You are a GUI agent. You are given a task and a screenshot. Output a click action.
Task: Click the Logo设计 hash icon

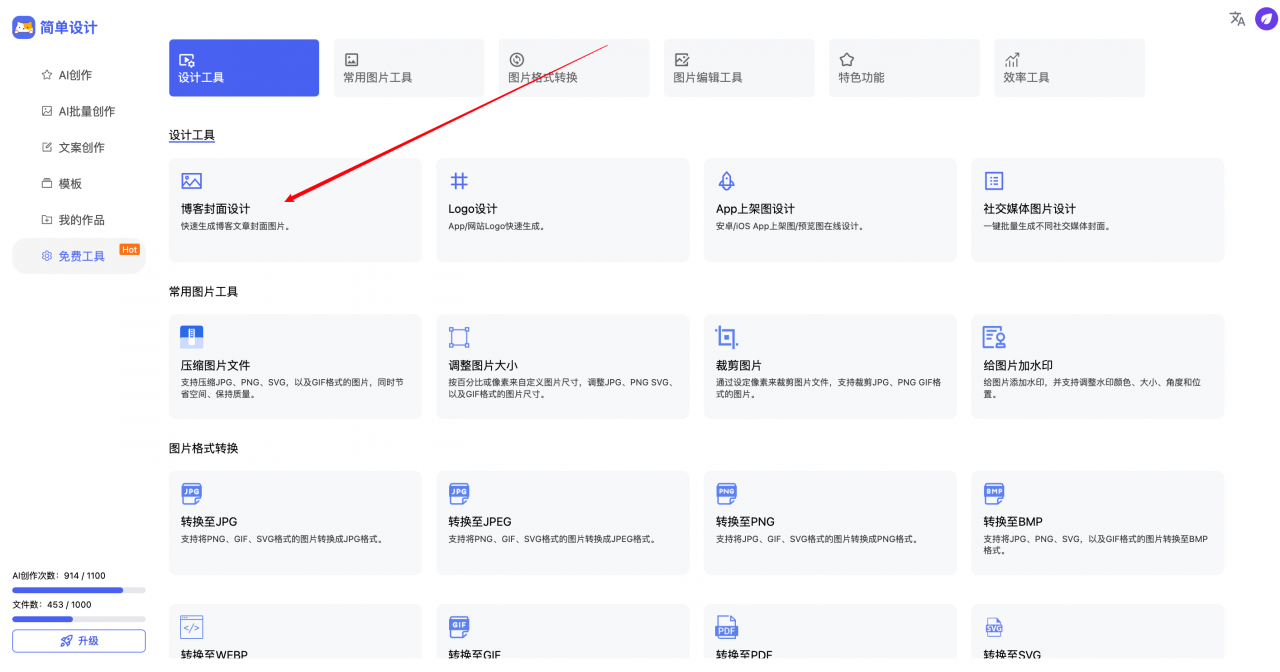pyautogui.click(x=459, y=181)
